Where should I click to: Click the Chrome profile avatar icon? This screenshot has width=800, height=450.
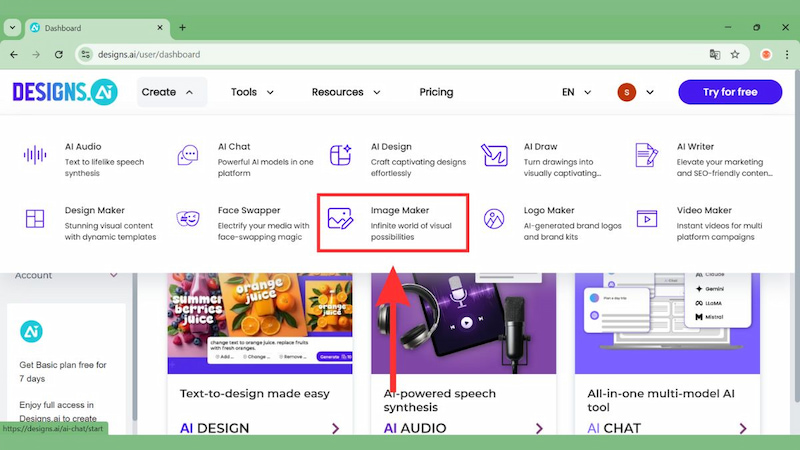[x=766, y=54]
